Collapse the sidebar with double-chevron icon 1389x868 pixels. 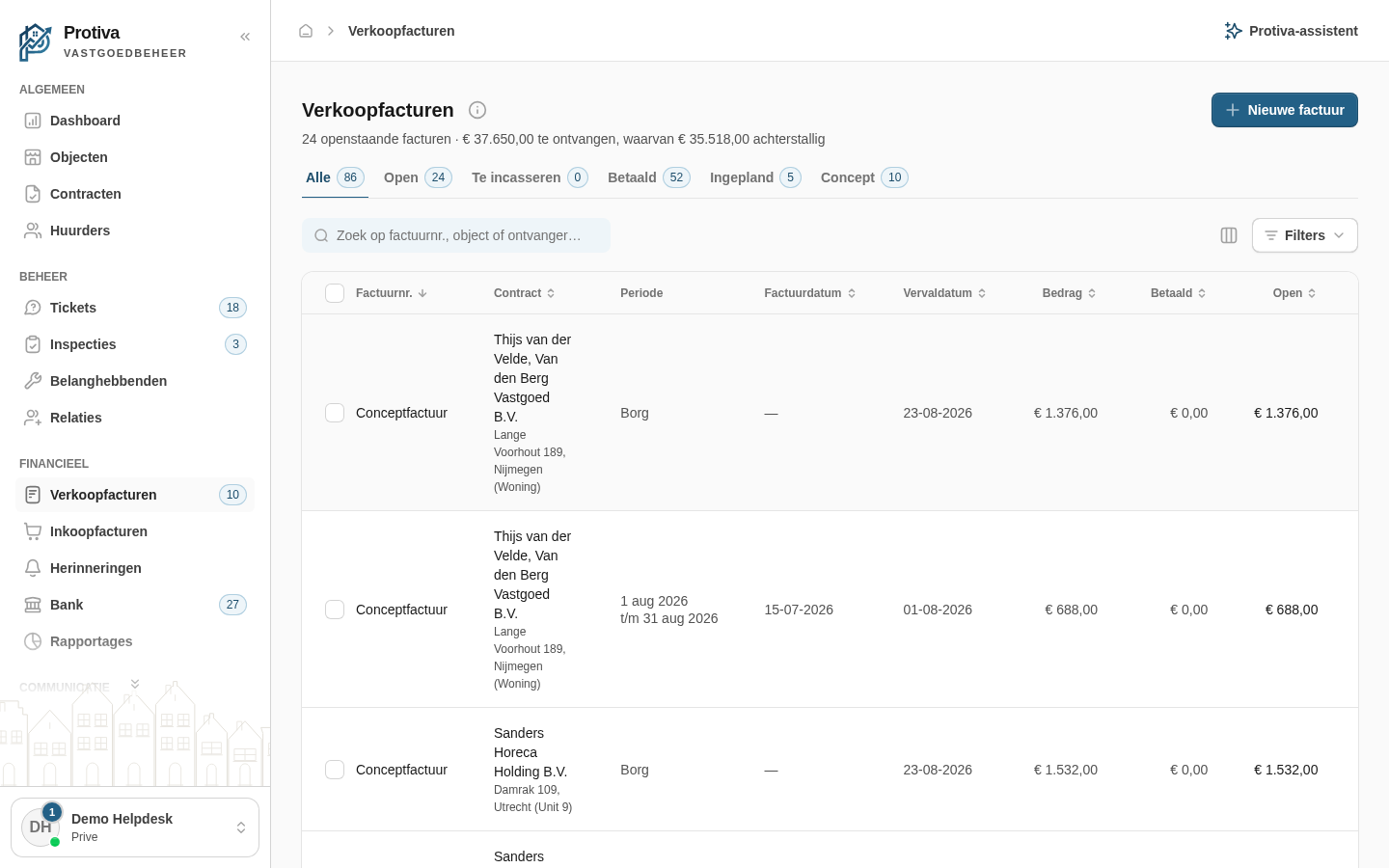[245, 37]
